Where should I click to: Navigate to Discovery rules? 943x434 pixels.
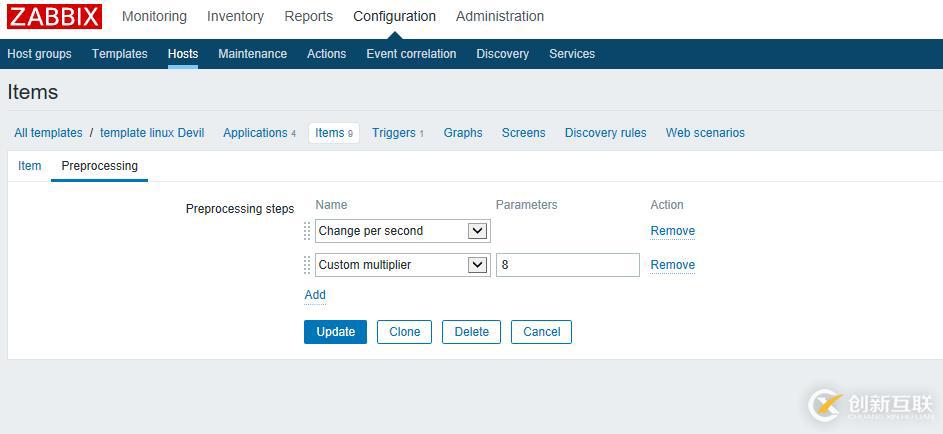tap(605, 133)
